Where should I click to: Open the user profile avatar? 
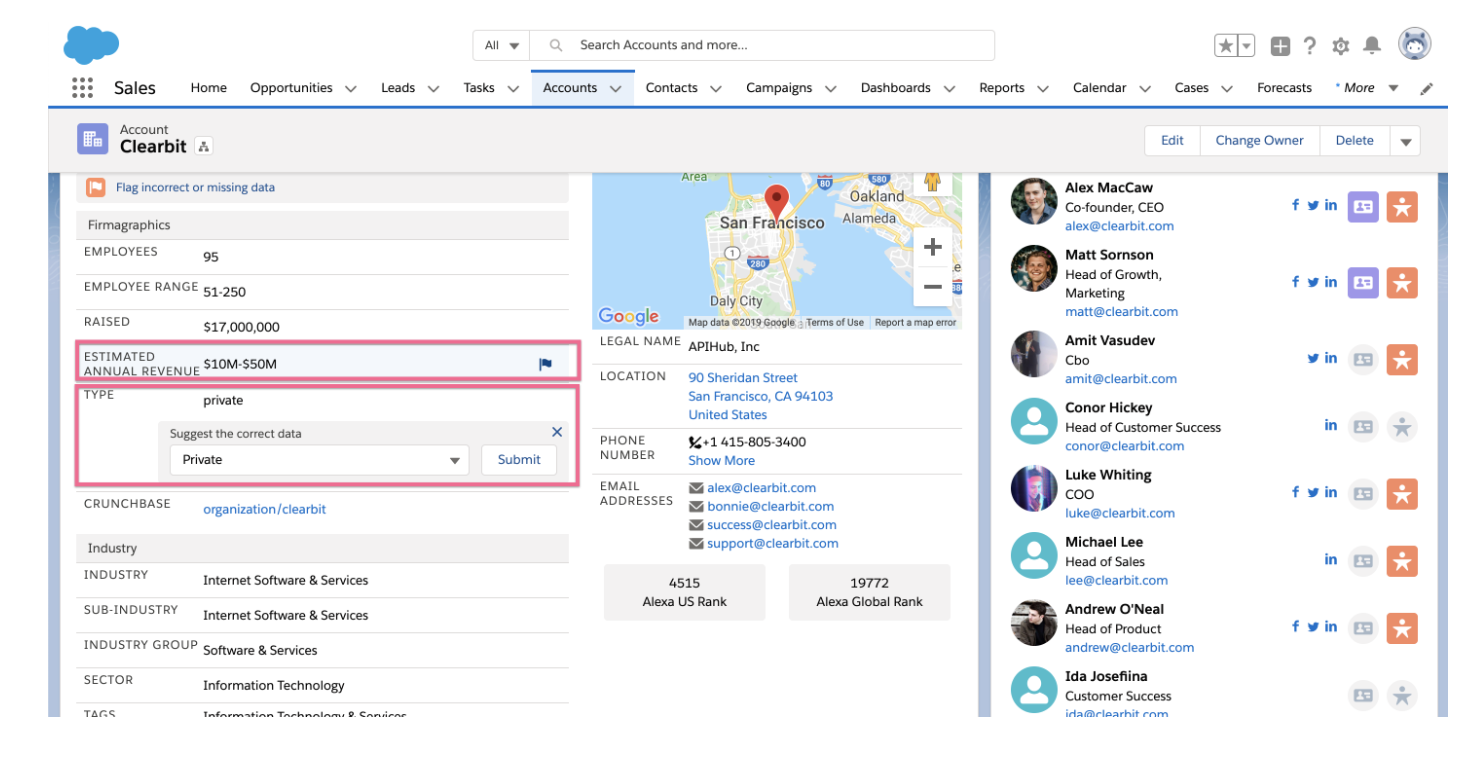click(x=1415, y=44)
